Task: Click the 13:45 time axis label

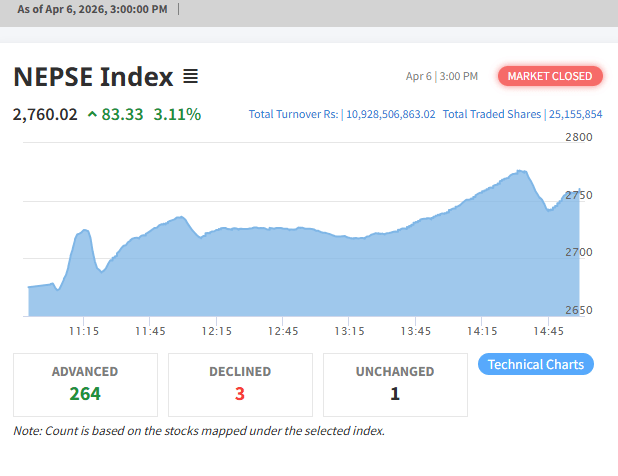Action: click(415, 331)
